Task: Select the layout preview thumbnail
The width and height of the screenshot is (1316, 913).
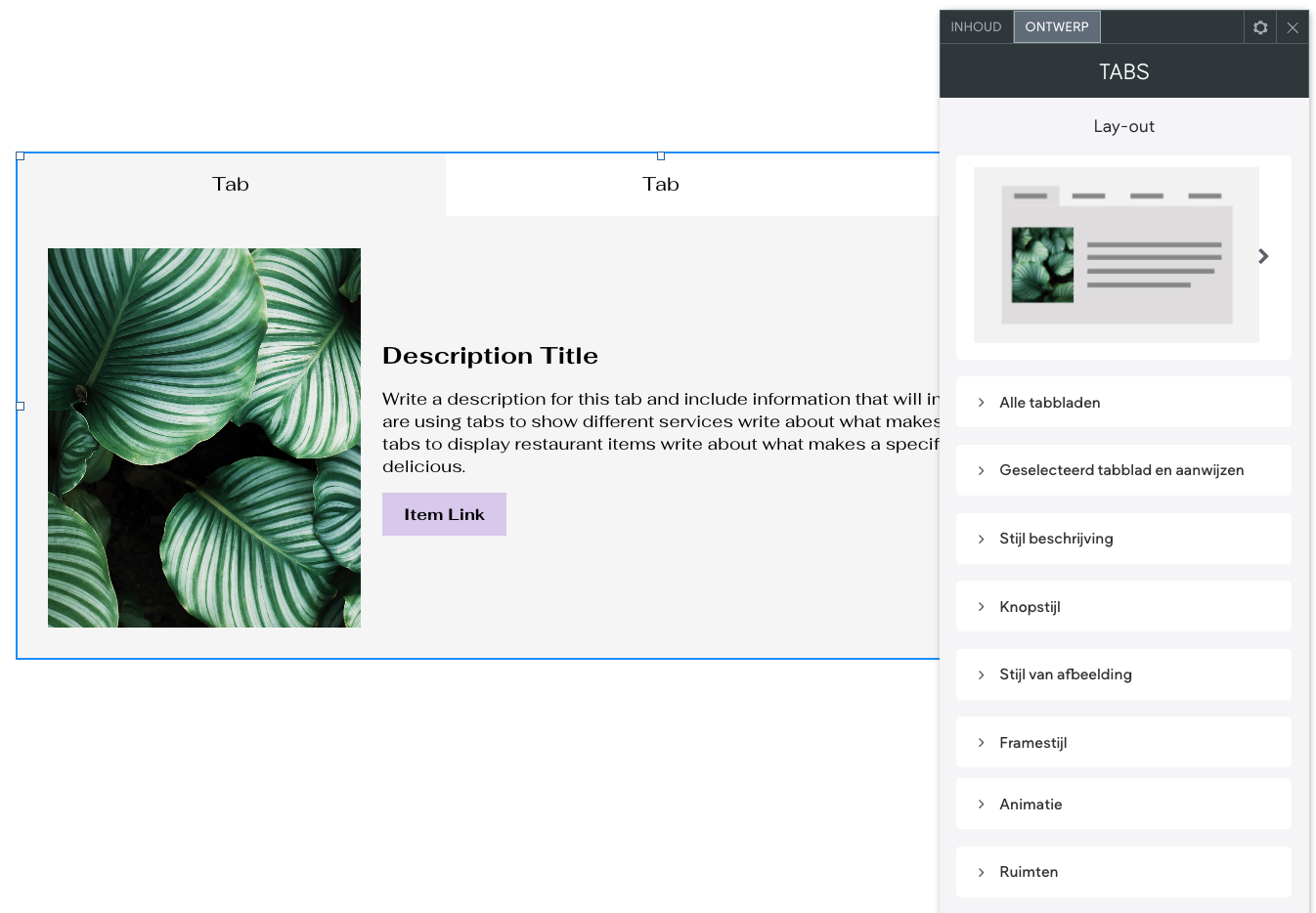Action: [x=1116, y=255]
